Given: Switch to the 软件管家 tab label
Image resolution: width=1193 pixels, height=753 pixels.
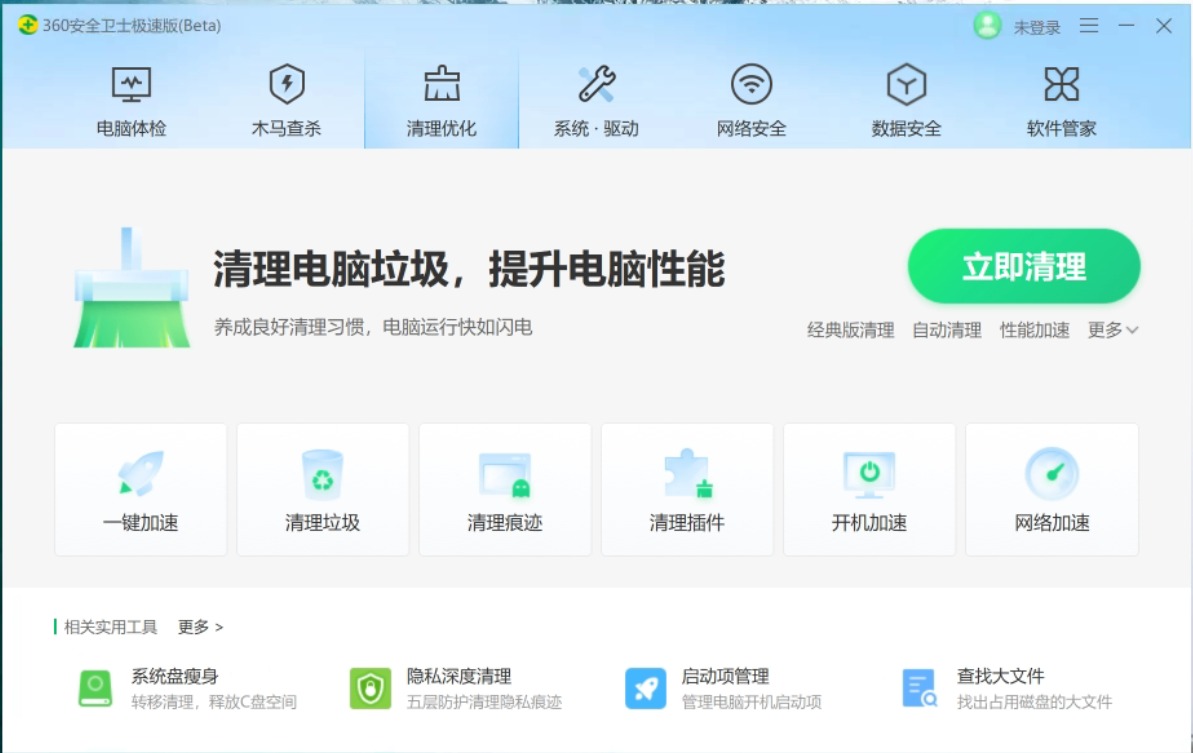Looking at the screenshot, I should point(1061,129).
